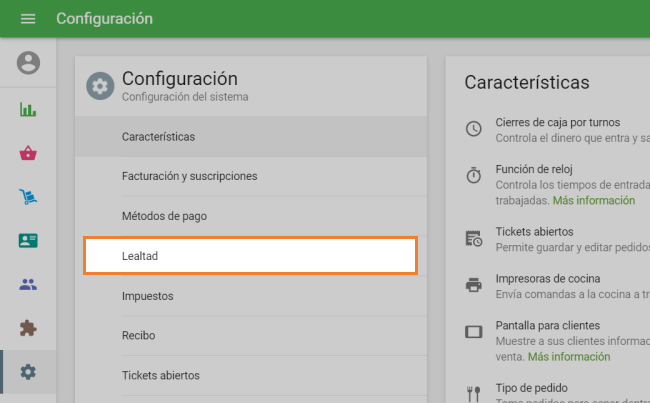Click the Impresoras de cocina printer icon
650x403 pixels.
474,285
